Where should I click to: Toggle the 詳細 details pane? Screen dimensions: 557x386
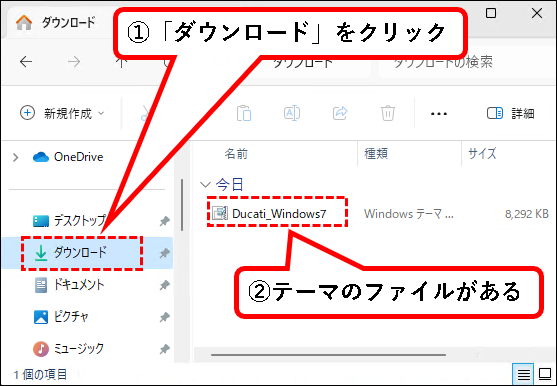pyautogui.click(x=510, y=114)
